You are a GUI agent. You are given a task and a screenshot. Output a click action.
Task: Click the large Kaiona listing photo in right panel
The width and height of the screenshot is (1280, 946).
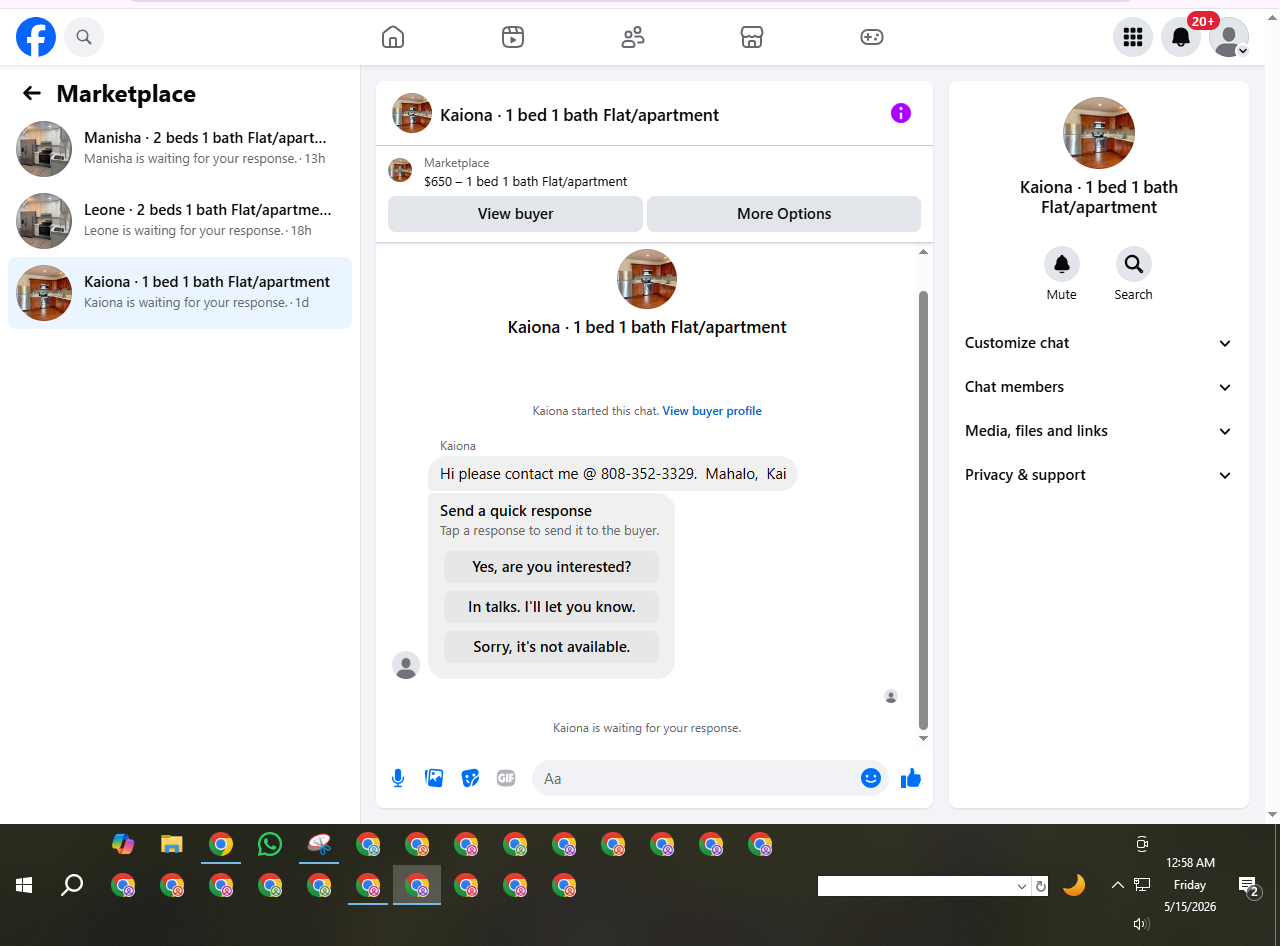tap(1099, 133)
